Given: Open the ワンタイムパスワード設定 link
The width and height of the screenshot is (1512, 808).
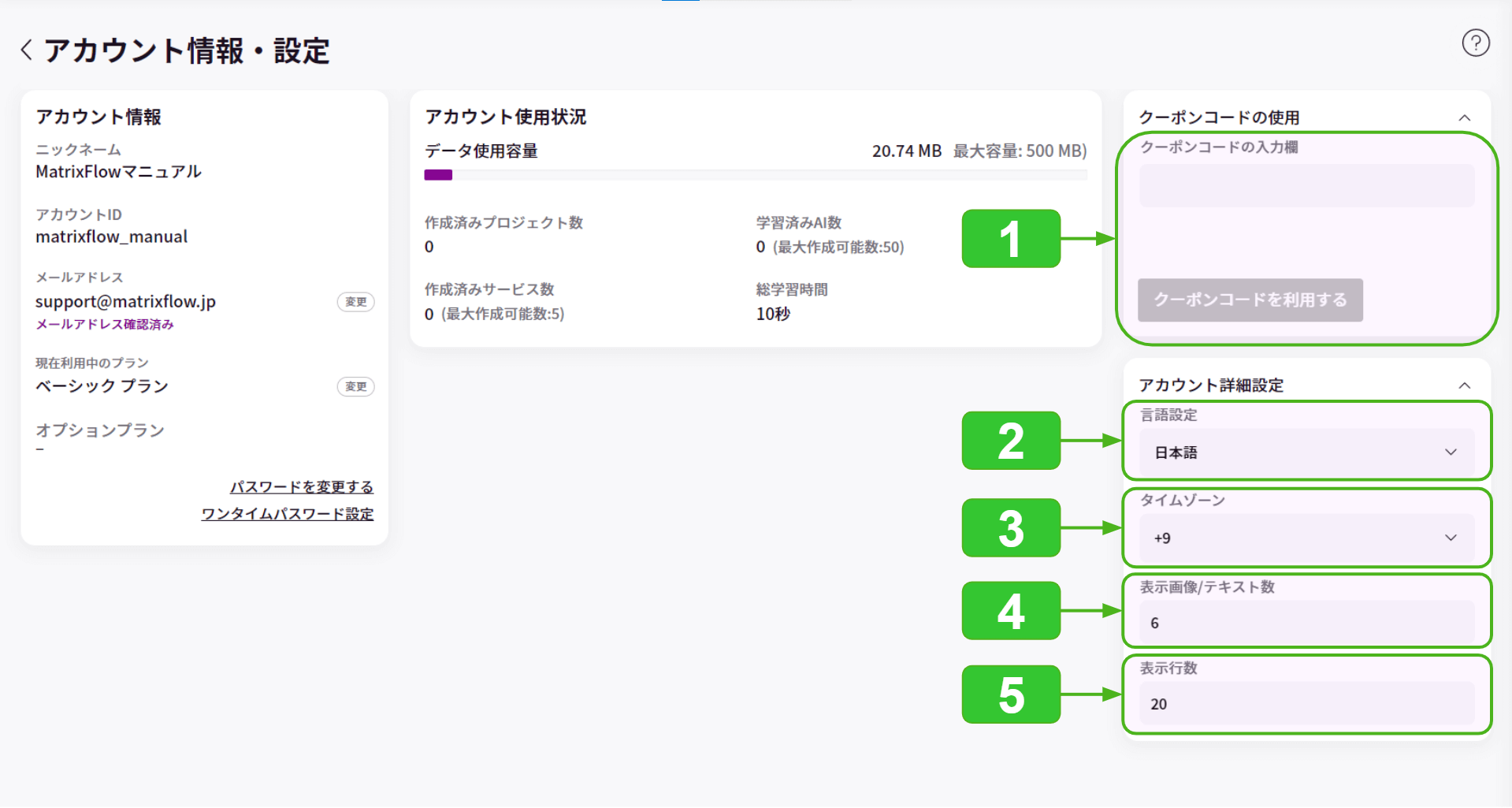Looking at the screenshot, I should [288, 514].
